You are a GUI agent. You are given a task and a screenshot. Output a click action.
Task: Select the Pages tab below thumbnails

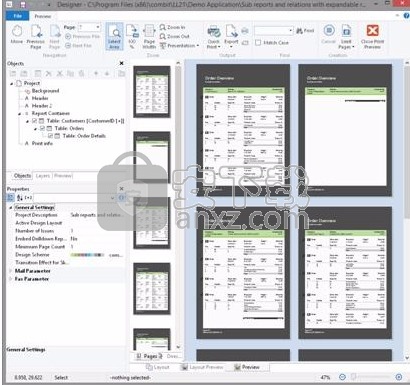coord(150,356)
